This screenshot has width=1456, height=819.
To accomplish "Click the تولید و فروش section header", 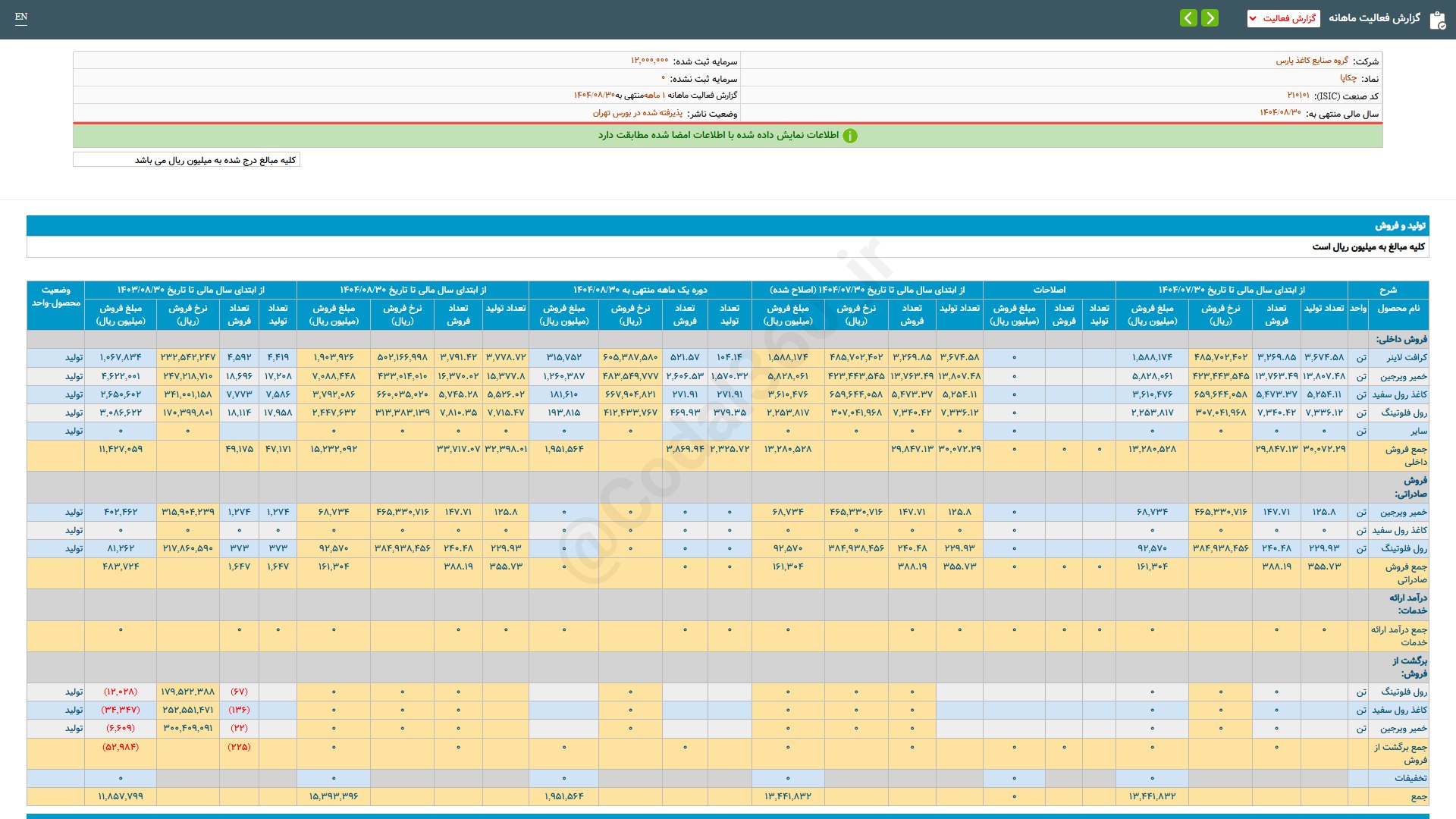I will tap(1400, 226).
